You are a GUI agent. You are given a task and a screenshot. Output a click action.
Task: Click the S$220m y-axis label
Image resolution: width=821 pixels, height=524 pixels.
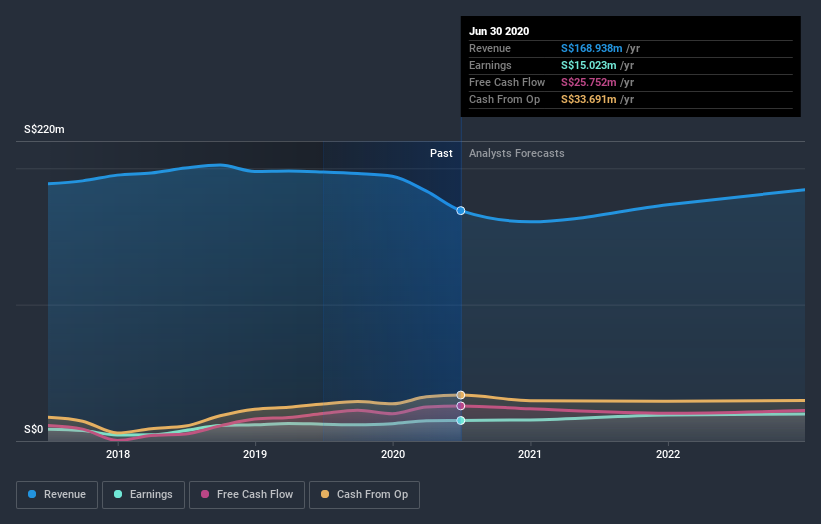[x=44, y=129]
